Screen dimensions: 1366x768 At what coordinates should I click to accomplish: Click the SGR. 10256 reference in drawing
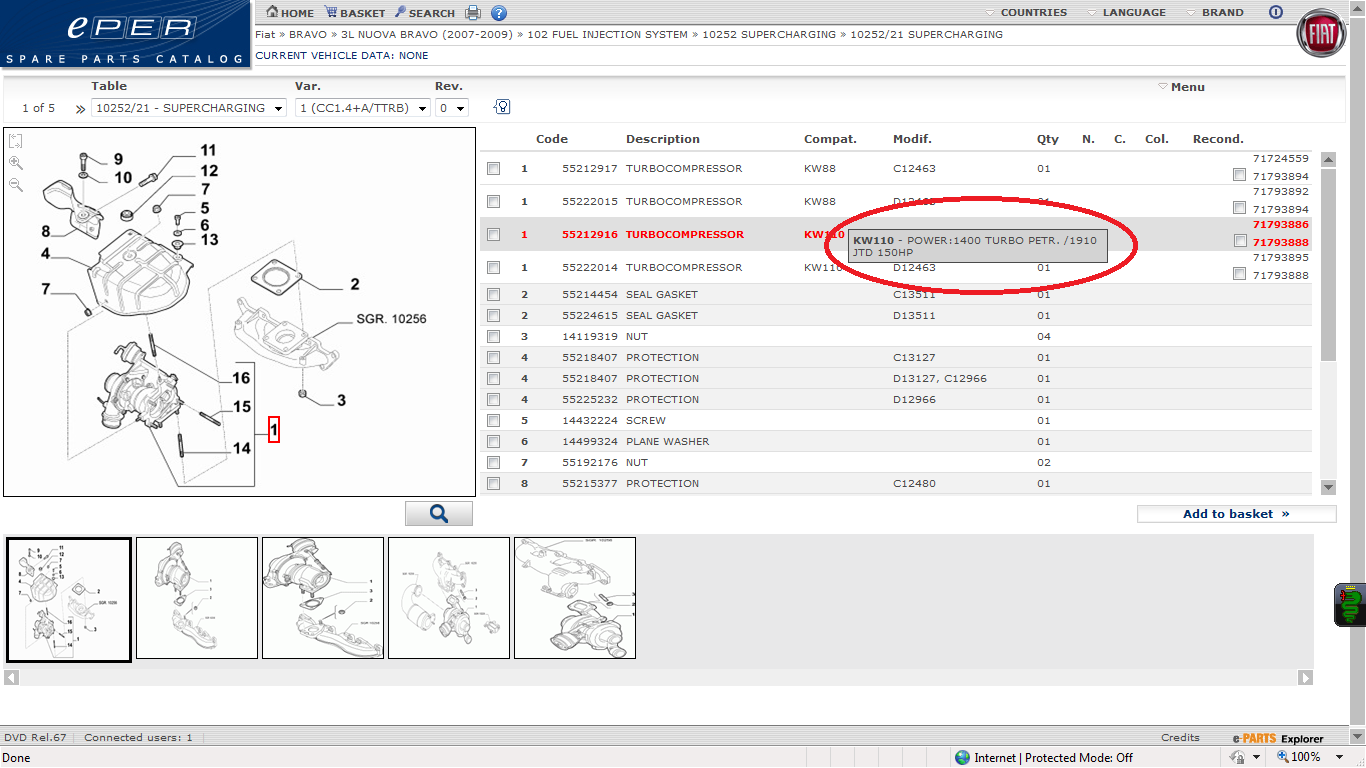(391, 320)
